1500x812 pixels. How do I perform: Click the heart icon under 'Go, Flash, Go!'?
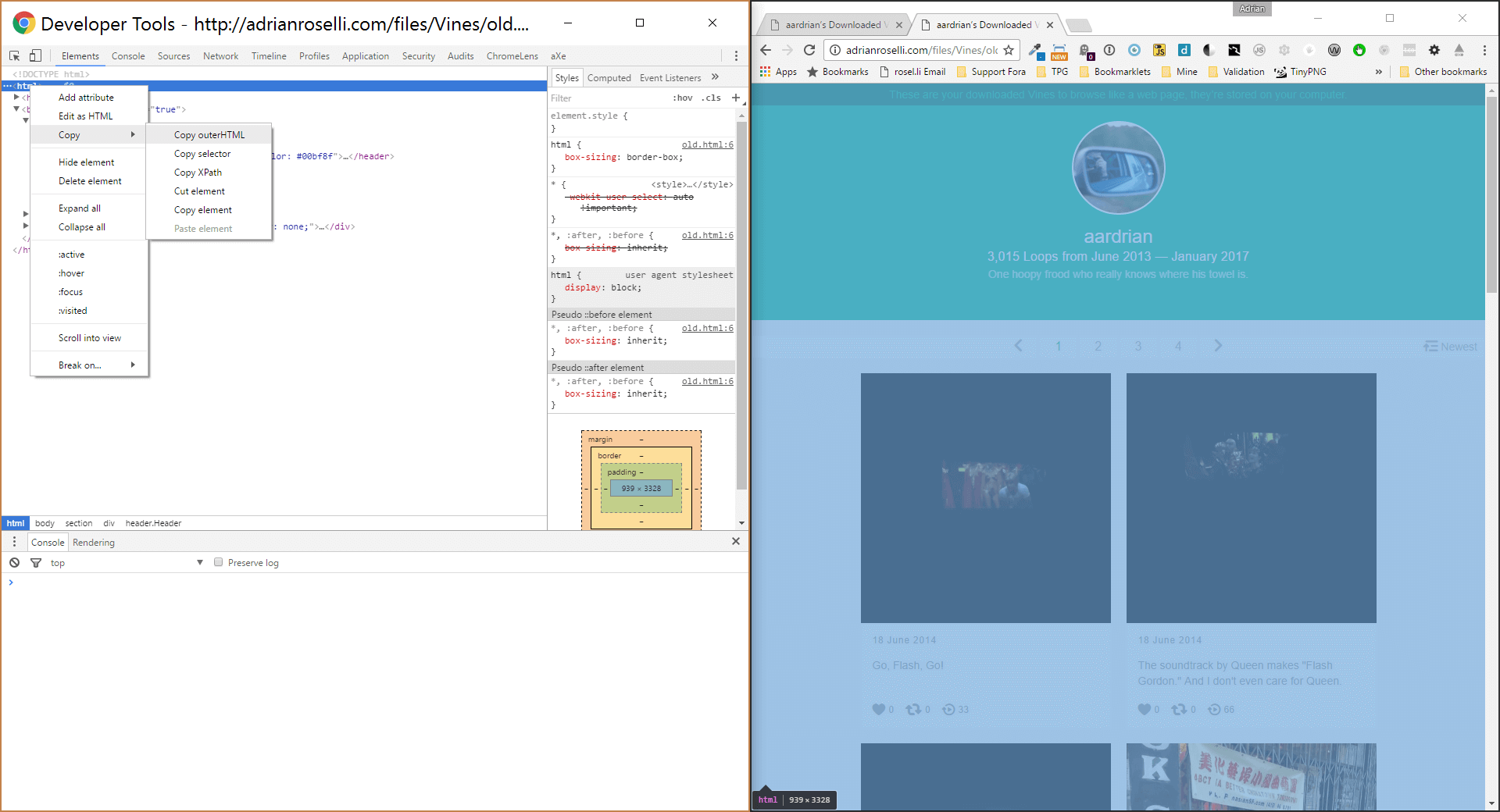pos(879,710)
